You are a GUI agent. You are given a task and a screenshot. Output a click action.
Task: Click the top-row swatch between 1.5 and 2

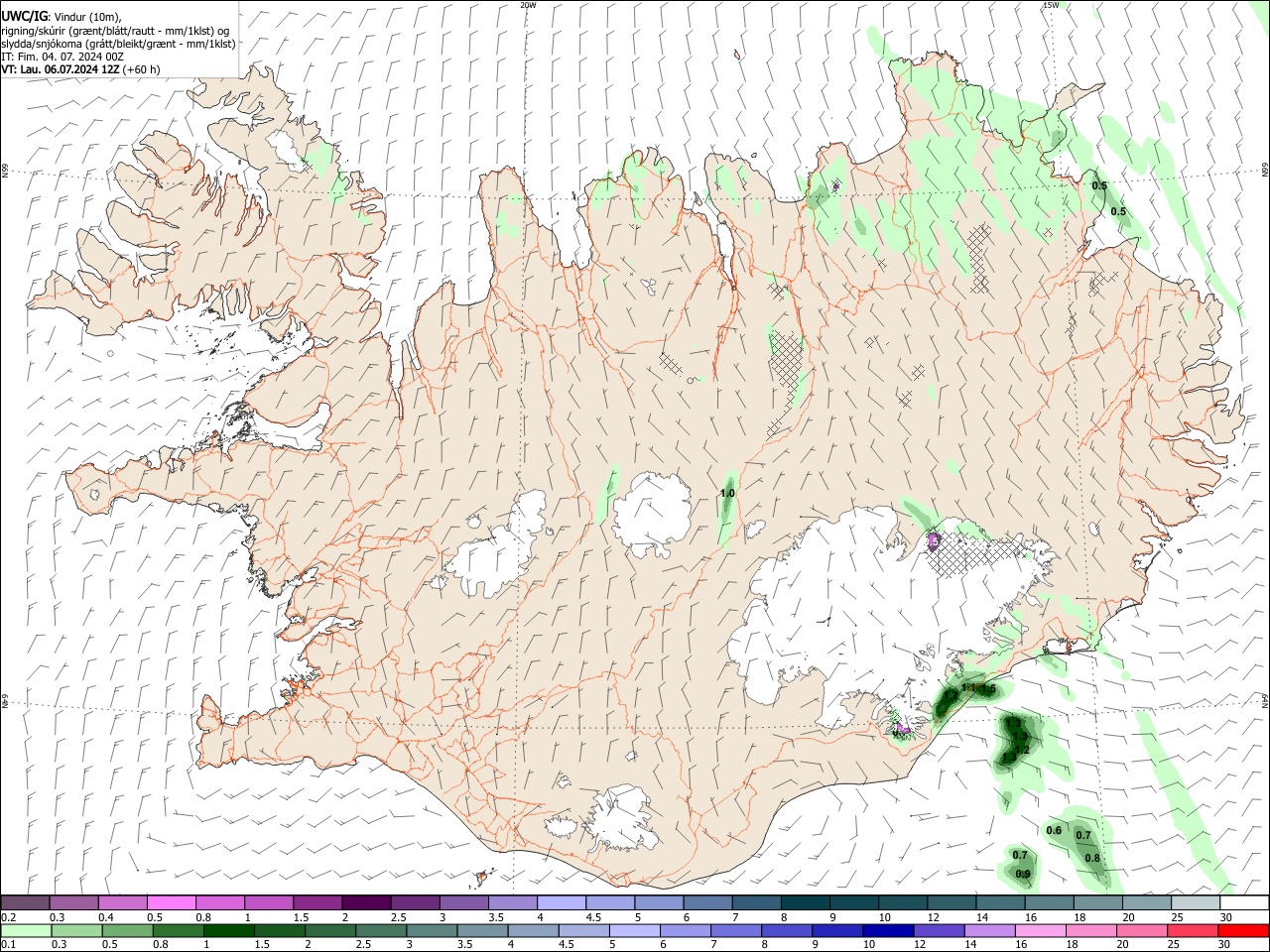pos(317,902)
